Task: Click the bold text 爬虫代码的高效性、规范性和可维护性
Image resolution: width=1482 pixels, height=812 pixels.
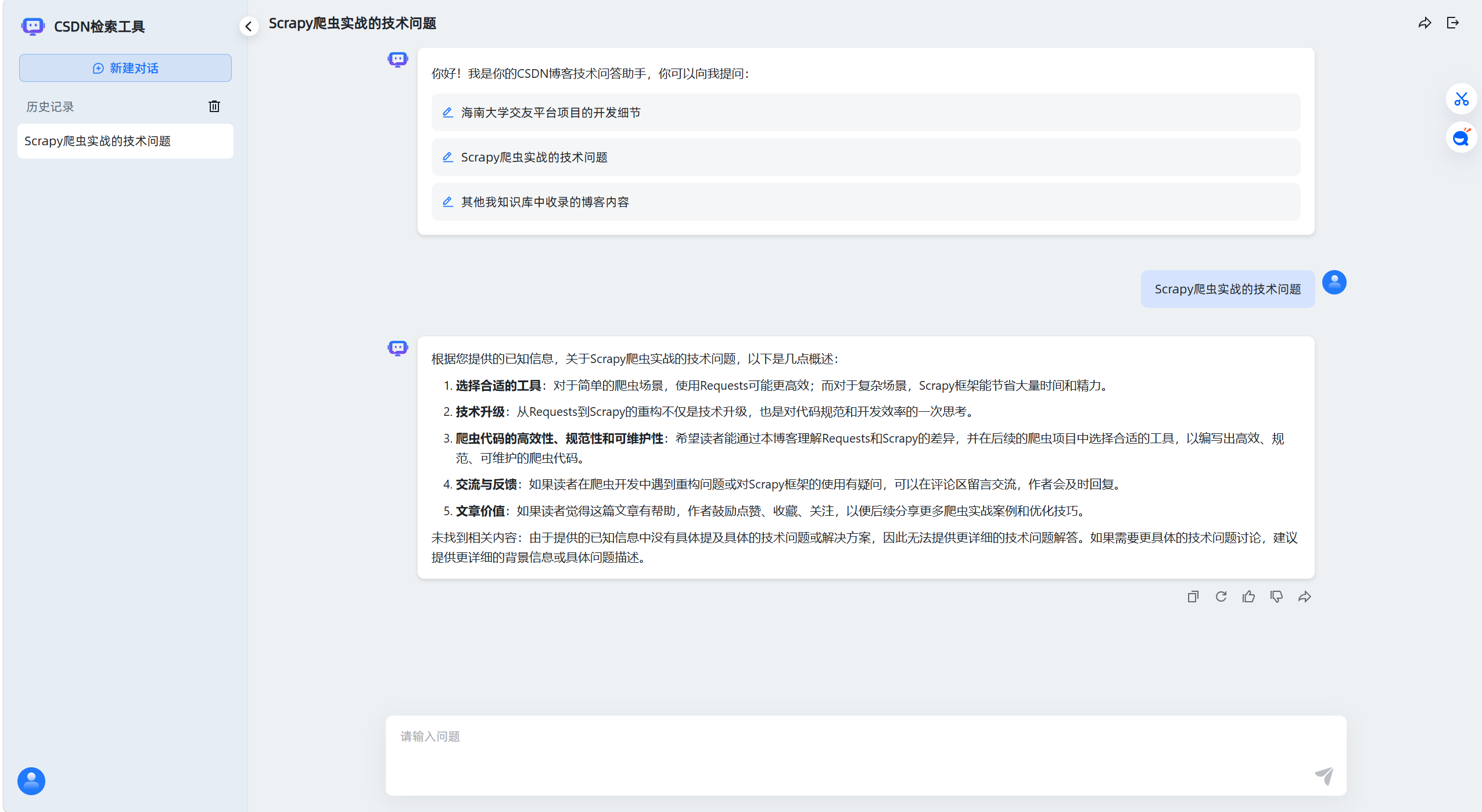Action: pyautogui.click(x=559, y=439)
